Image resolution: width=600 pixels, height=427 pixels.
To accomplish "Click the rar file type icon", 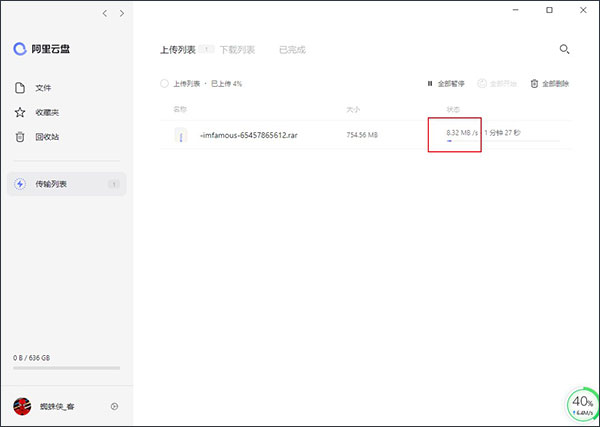I will [x=181, y=135].
